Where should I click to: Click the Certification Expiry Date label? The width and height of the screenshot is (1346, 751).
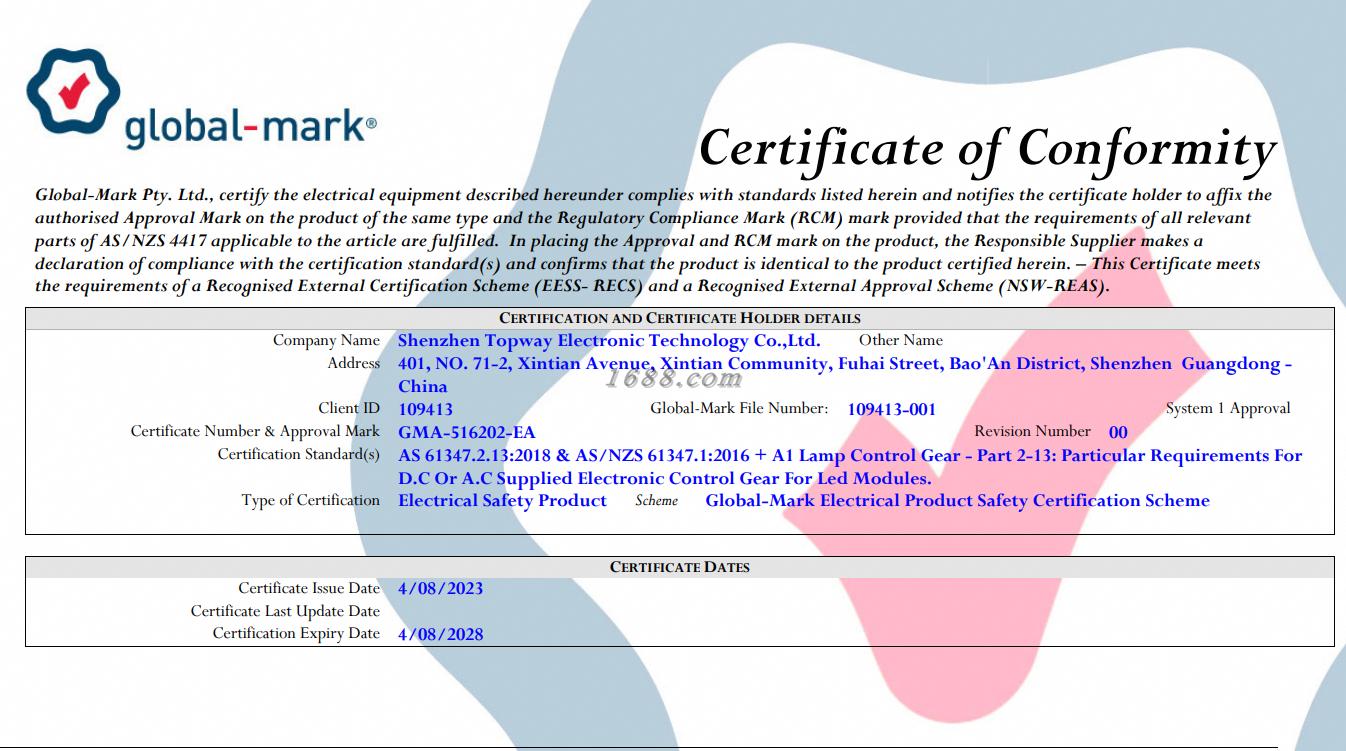296,633
